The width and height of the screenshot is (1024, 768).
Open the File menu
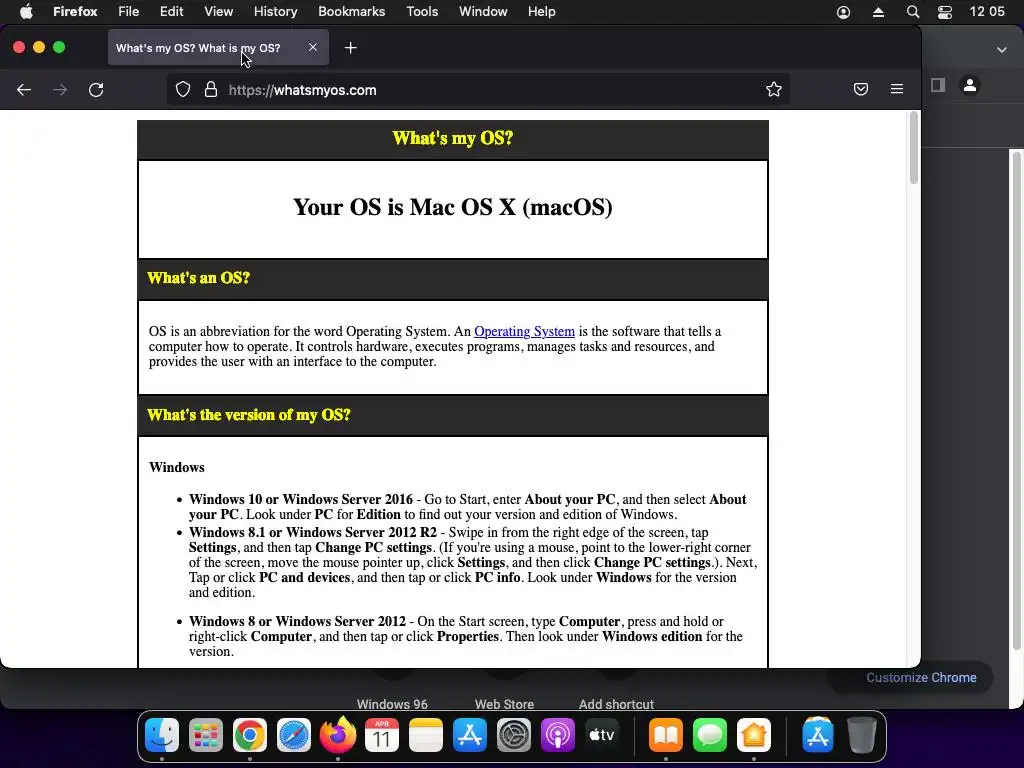pyautogui.click(x=128, y=12)
